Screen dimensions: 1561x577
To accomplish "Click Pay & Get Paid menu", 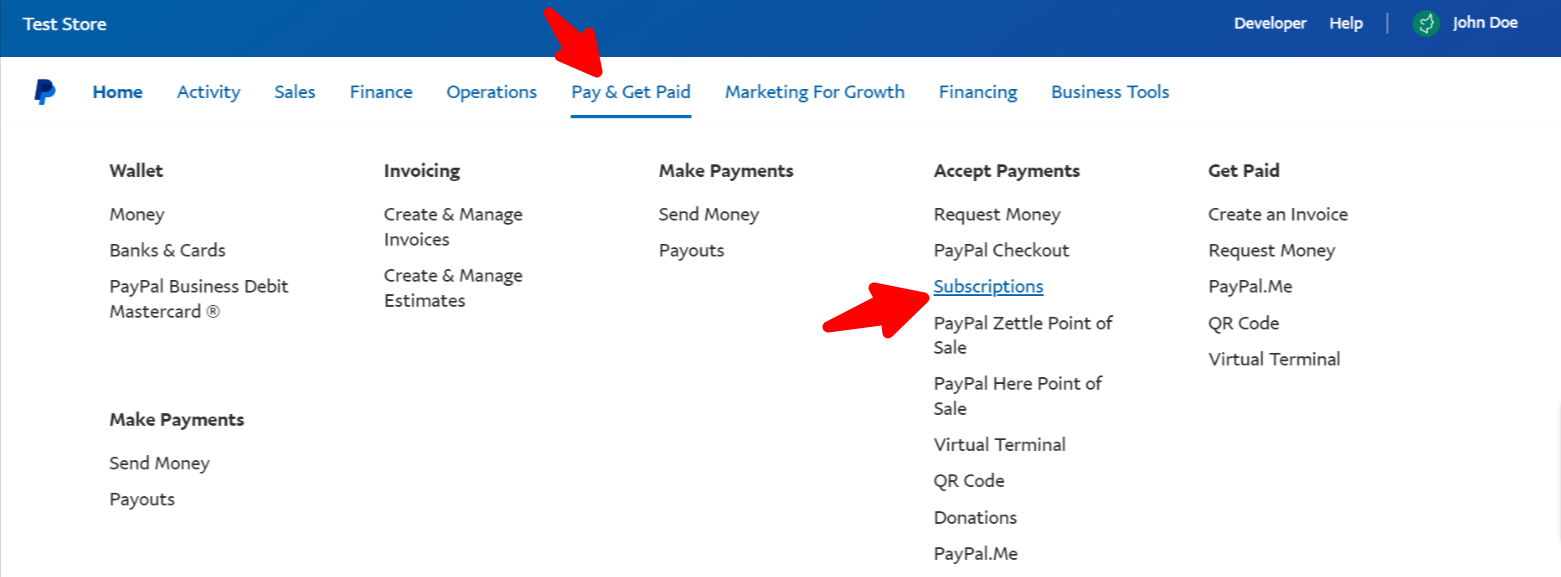I will (x=631, y=92).
